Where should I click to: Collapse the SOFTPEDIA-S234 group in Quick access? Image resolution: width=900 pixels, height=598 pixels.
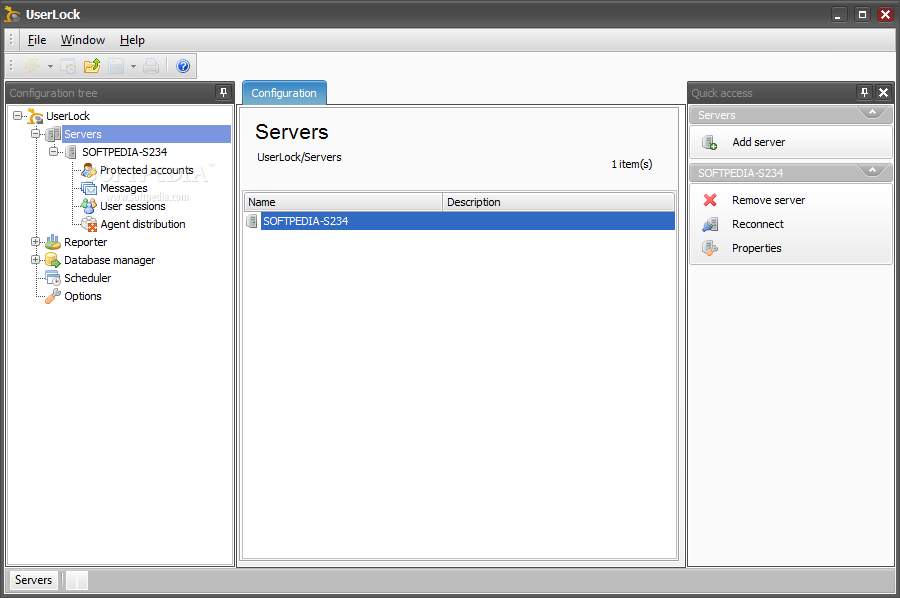872,170
